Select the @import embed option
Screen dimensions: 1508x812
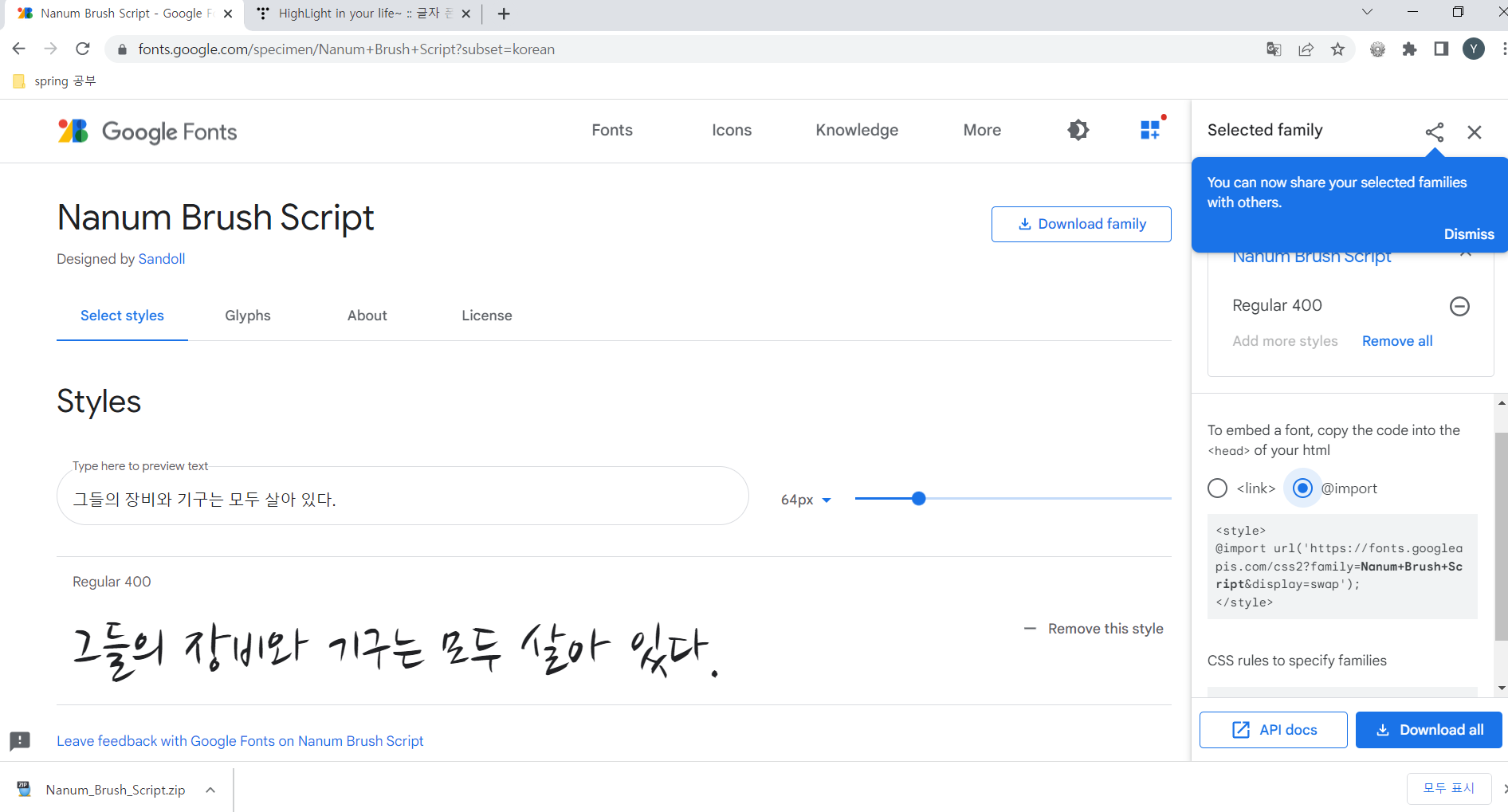coord(1302,488)
